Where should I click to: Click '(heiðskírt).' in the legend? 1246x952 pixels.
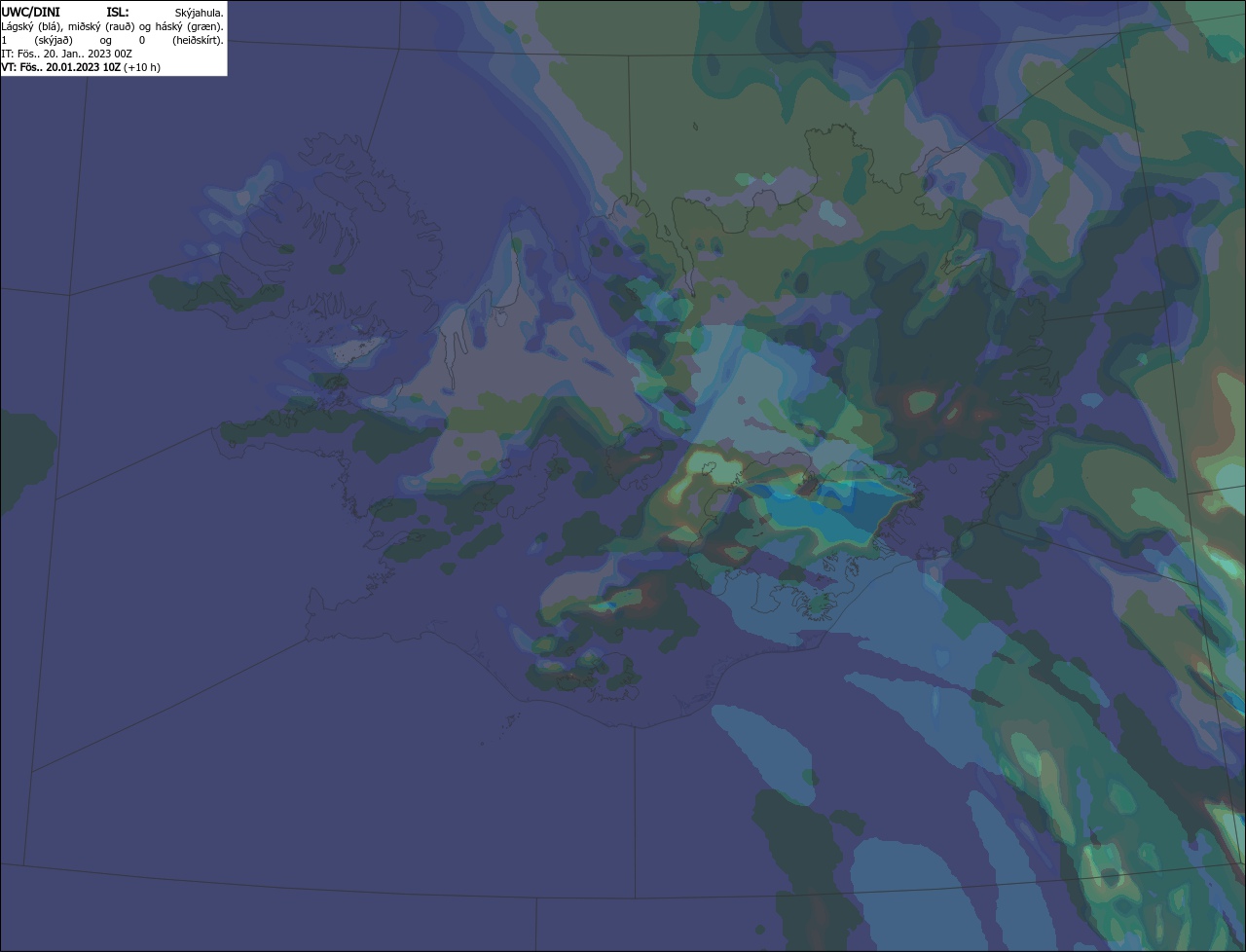tap(198, 40)
